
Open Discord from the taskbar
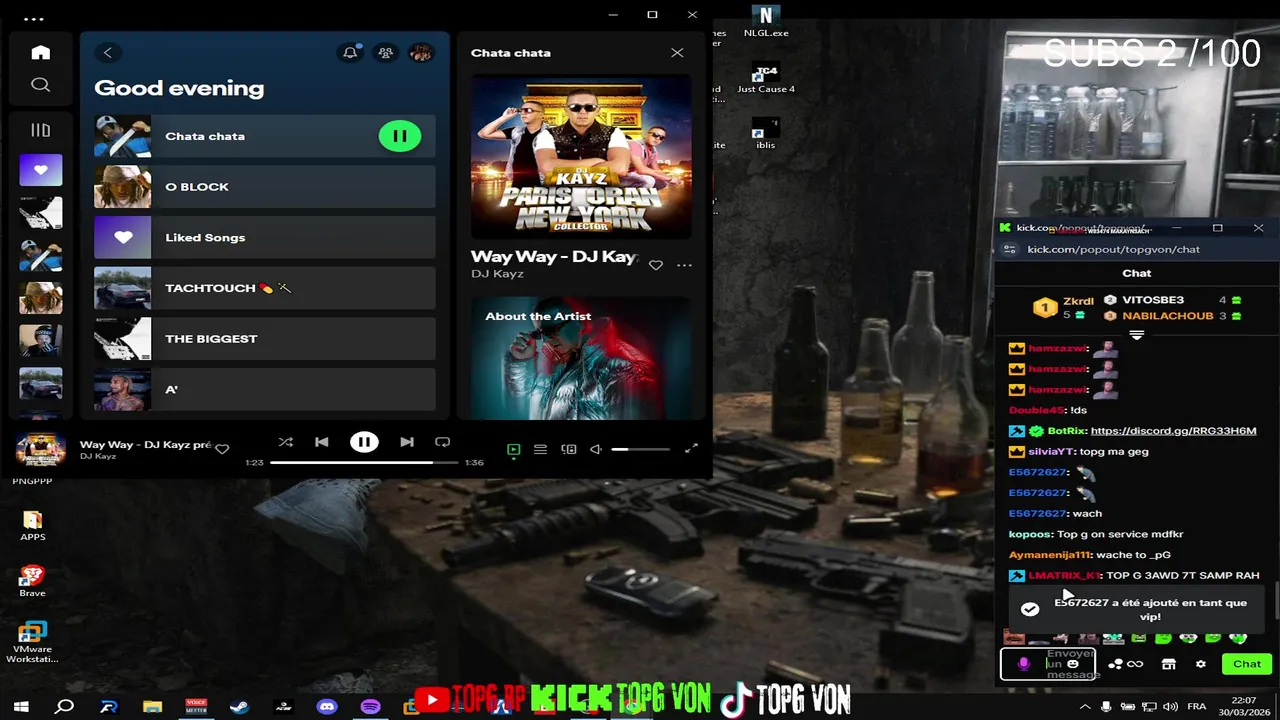(327, 707)
